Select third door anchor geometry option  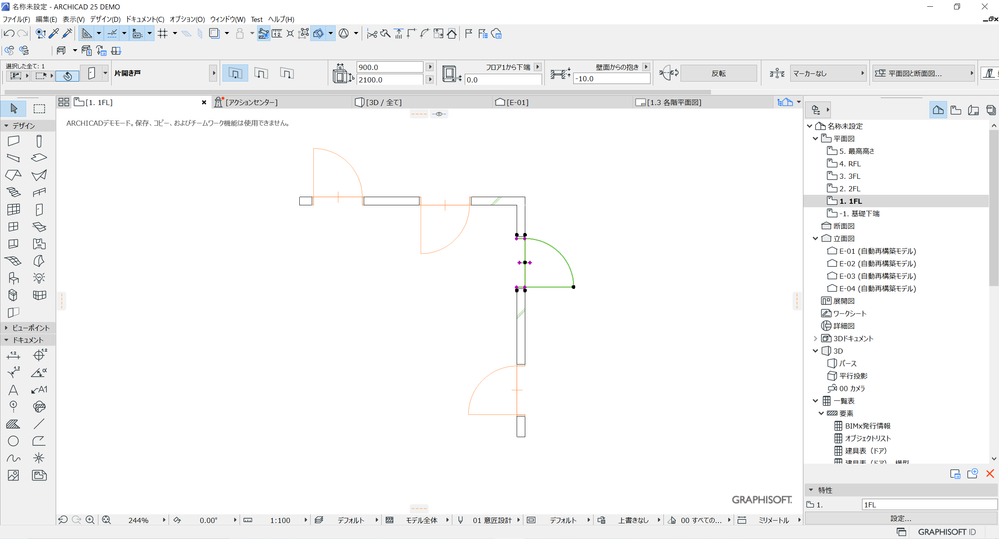(x=287, y=74)
